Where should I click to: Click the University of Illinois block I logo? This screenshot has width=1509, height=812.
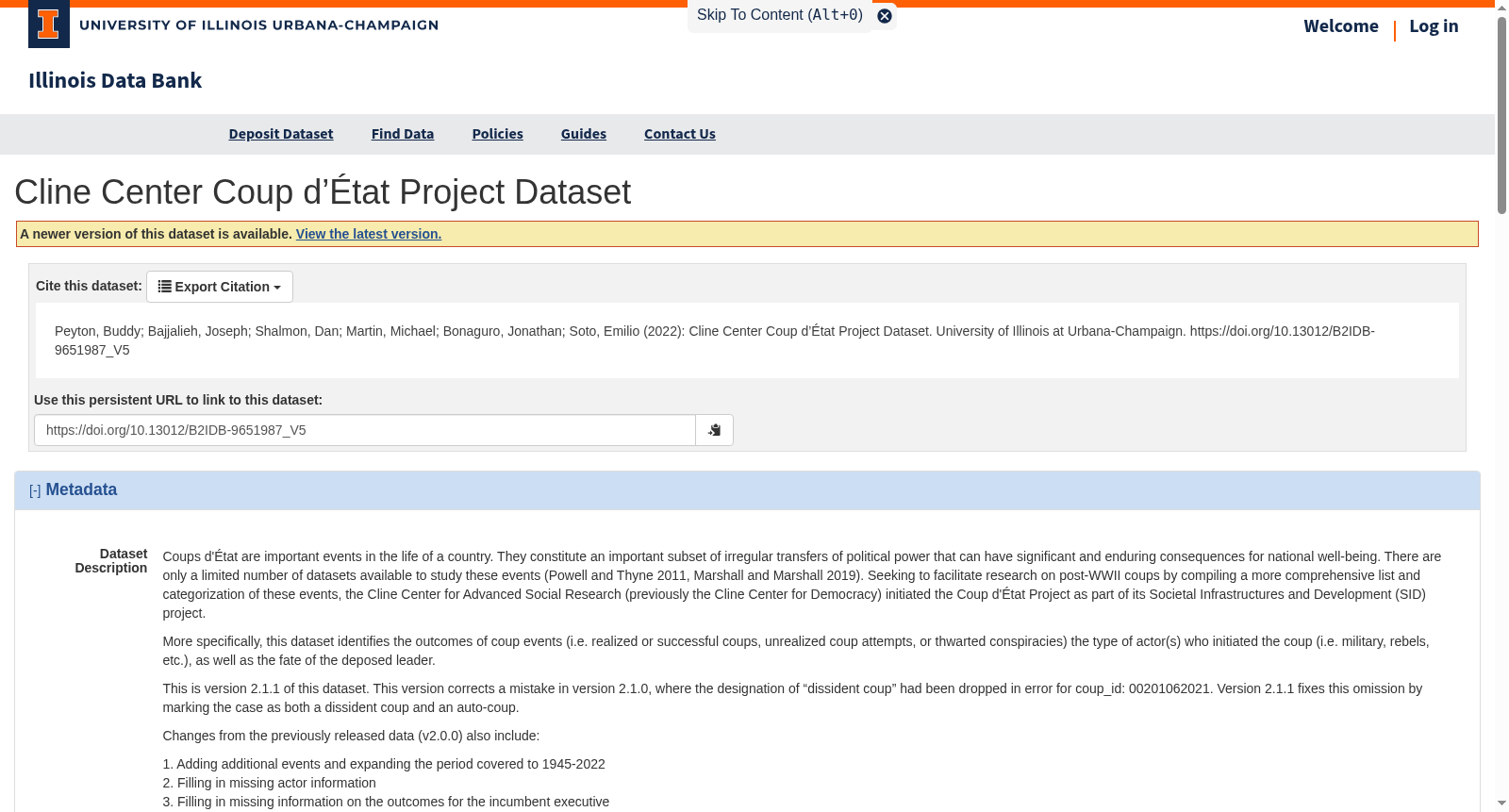[x=49, y=25]
